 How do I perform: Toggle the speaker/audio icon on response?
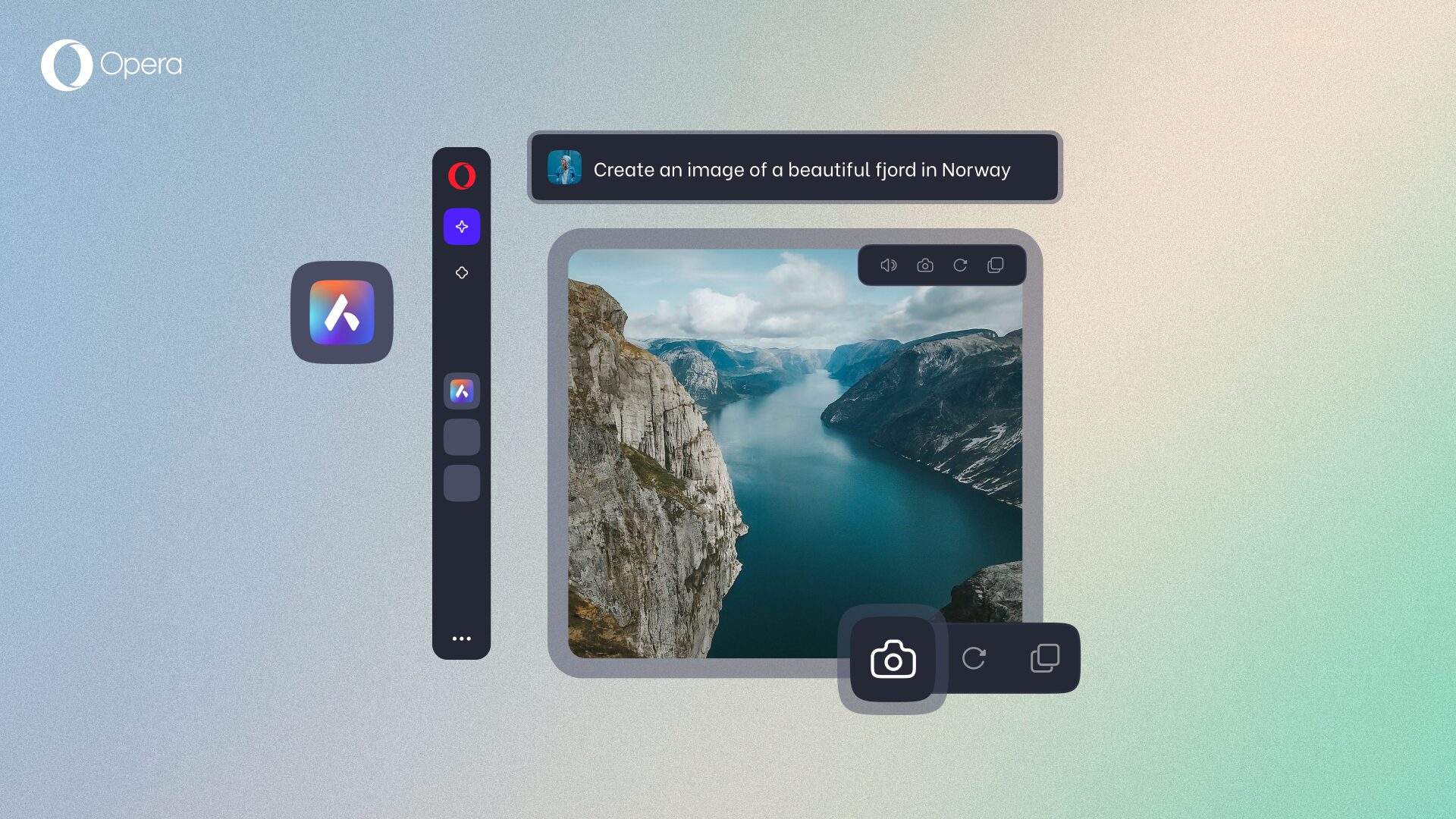pyautogui.click(x=888, y=265)
